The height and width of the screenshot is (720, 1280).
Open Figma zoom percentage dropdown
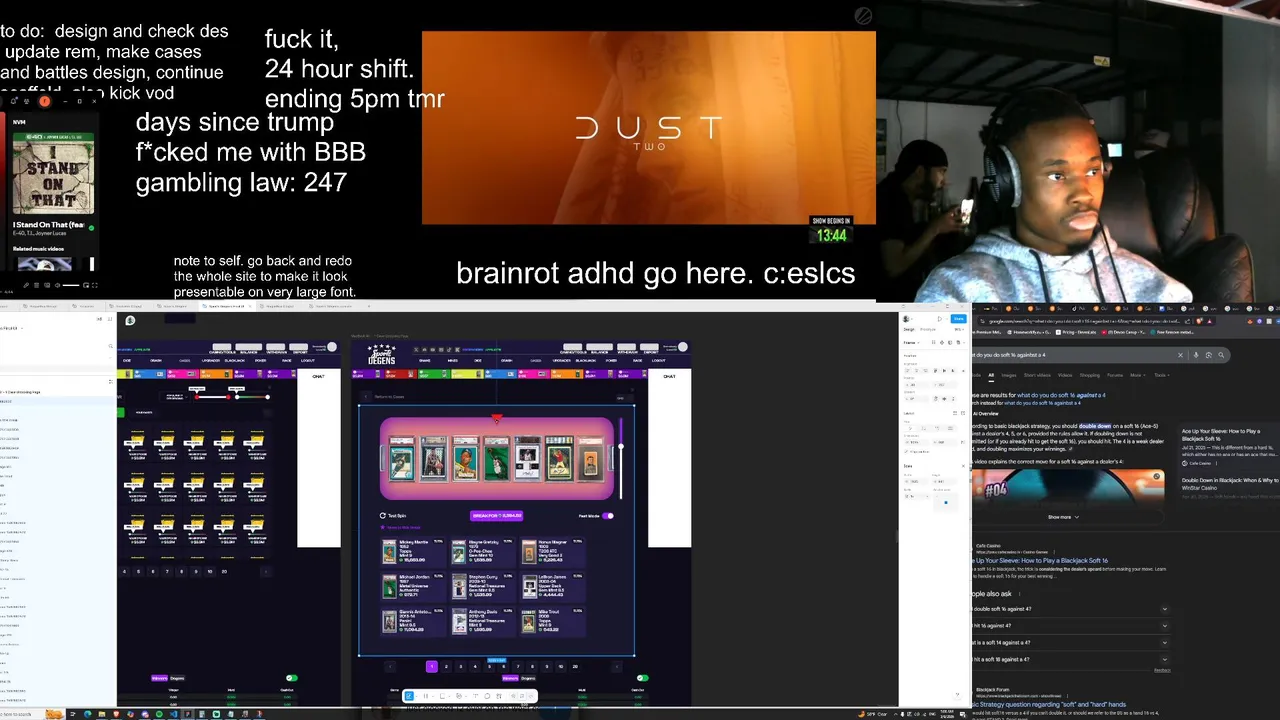[959, 329]
